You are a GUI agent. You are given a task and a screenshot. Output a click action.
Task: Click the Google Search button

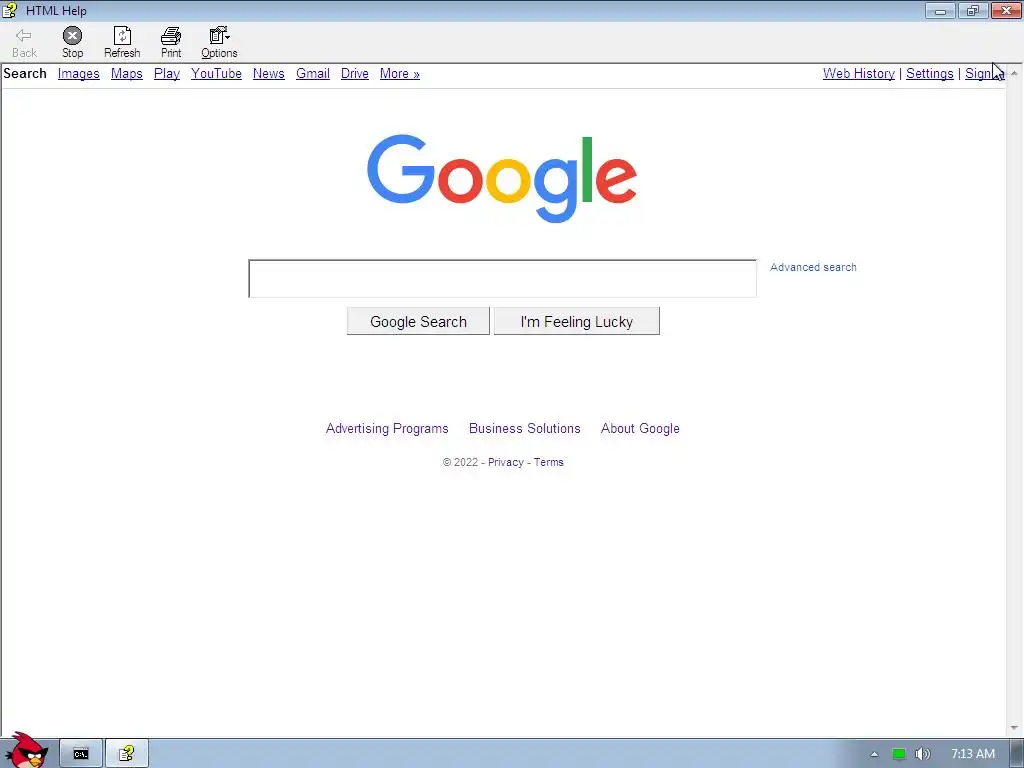click(x=418, y=321)
